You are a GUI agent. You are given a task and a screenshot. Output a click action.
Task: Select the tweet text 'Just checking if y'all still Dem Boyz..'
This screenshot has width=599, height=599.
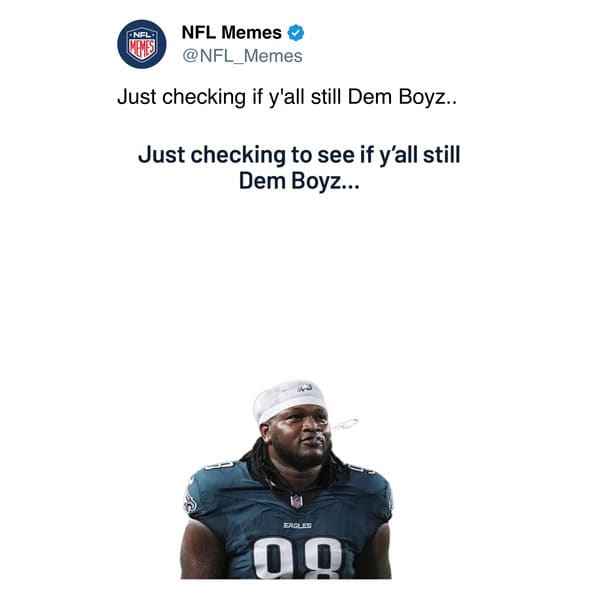coord(287,97)
